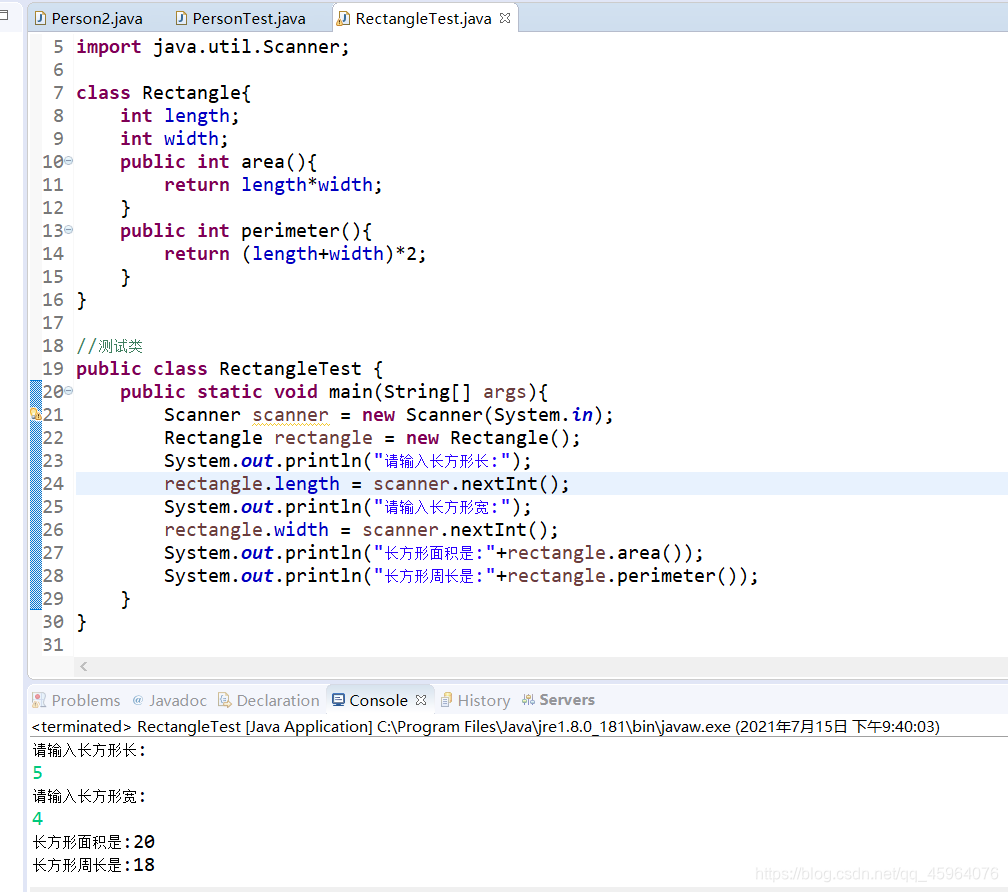The image size is (1008, 892).
Task: Click the PersonTest.java file icon
Action: click(182, 19)
